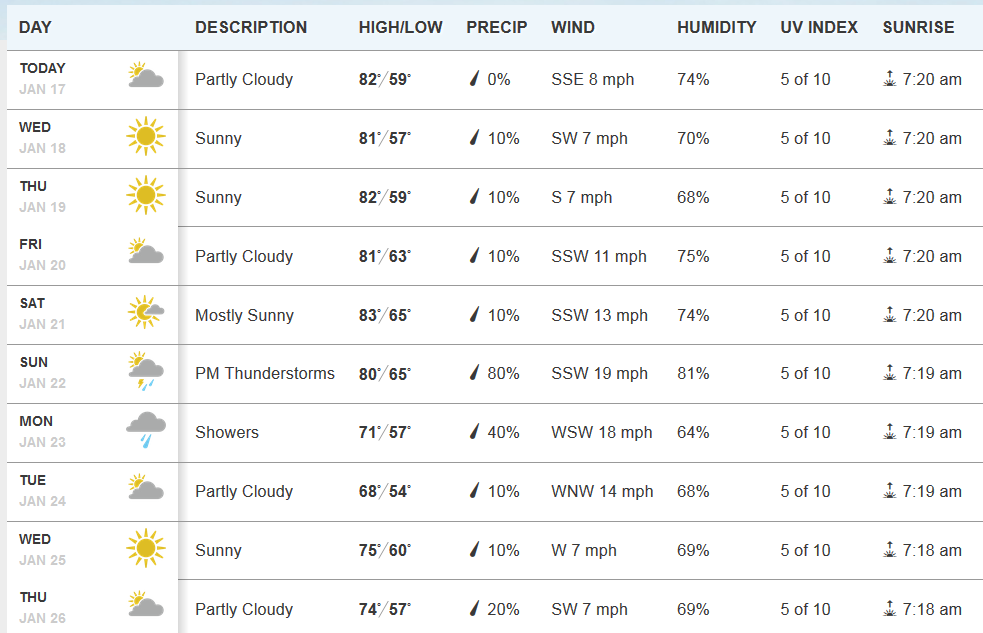This screenshot has height=633, width=983.
Task: Click the showers cloud icon for Monday
Action: (x=146, y=430)
